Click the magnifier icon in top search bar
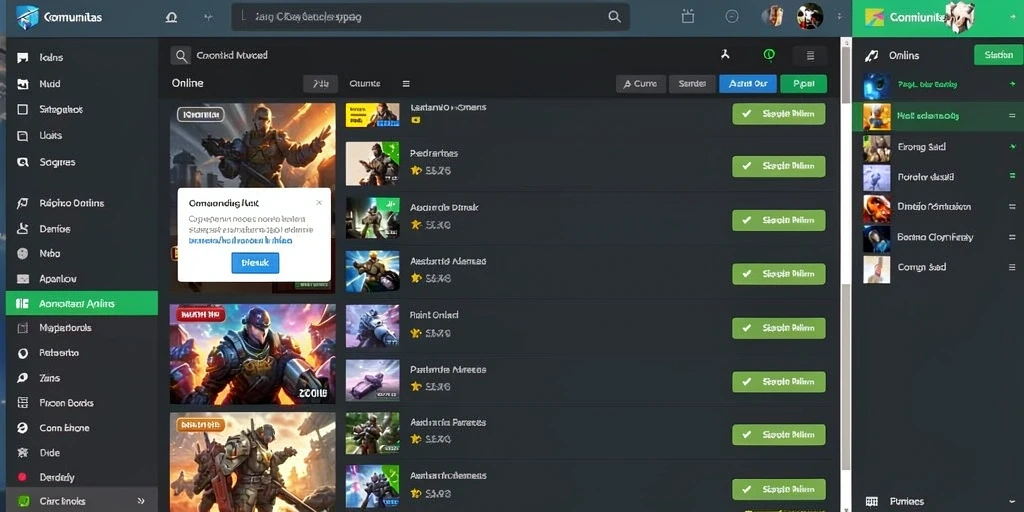This screenshot has height=512, width=1024. tap(615, 17)
